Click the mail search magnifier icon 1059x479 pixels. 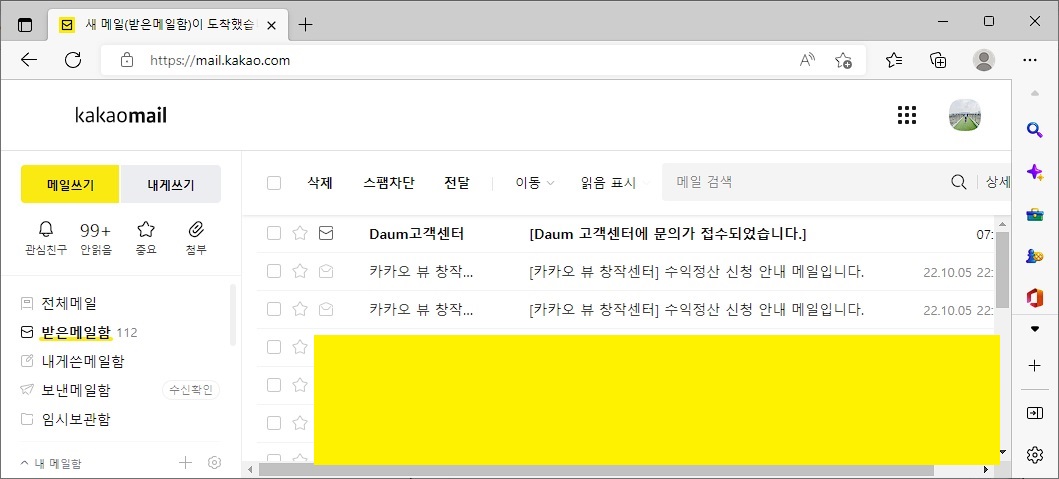[958, 182]
